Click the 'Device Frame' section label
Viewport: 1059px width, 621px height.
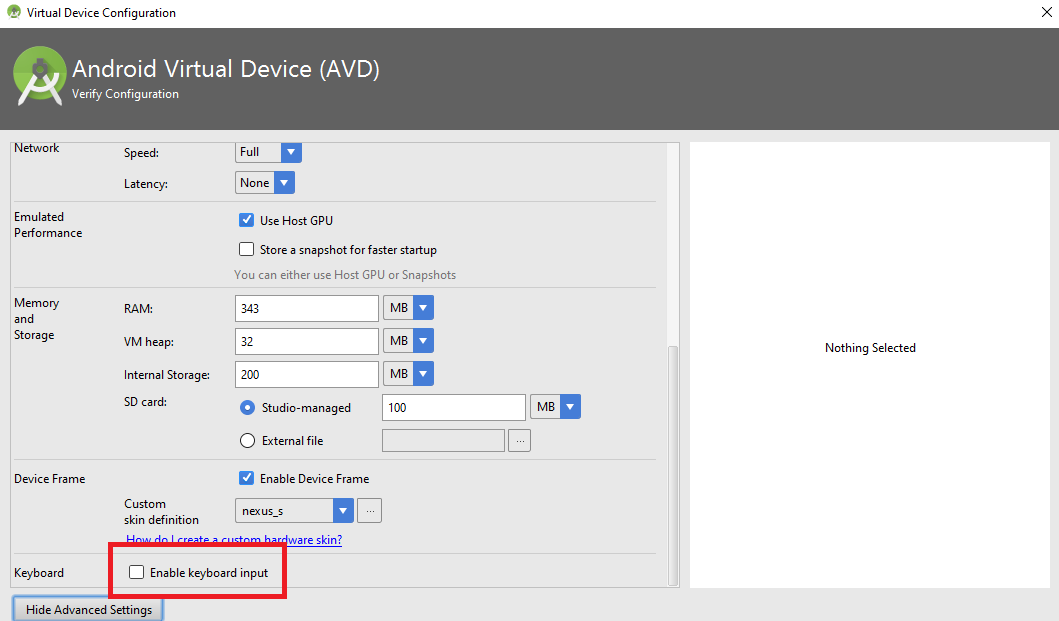[x=50, y=479]
